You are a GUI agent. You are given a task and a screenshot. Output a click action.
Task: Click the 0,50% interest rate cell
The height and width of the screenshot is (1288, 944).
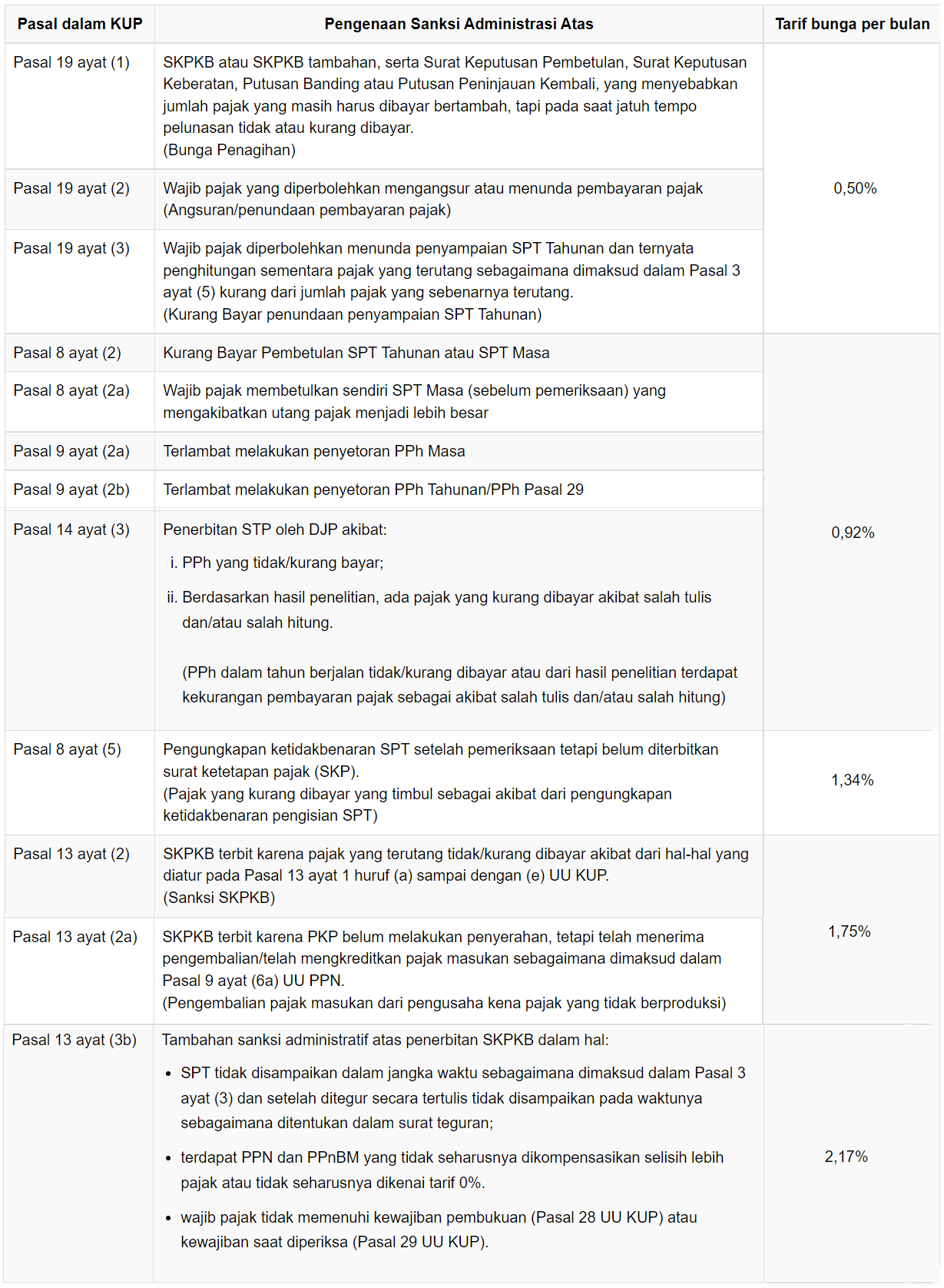click(x=855, y=189)
